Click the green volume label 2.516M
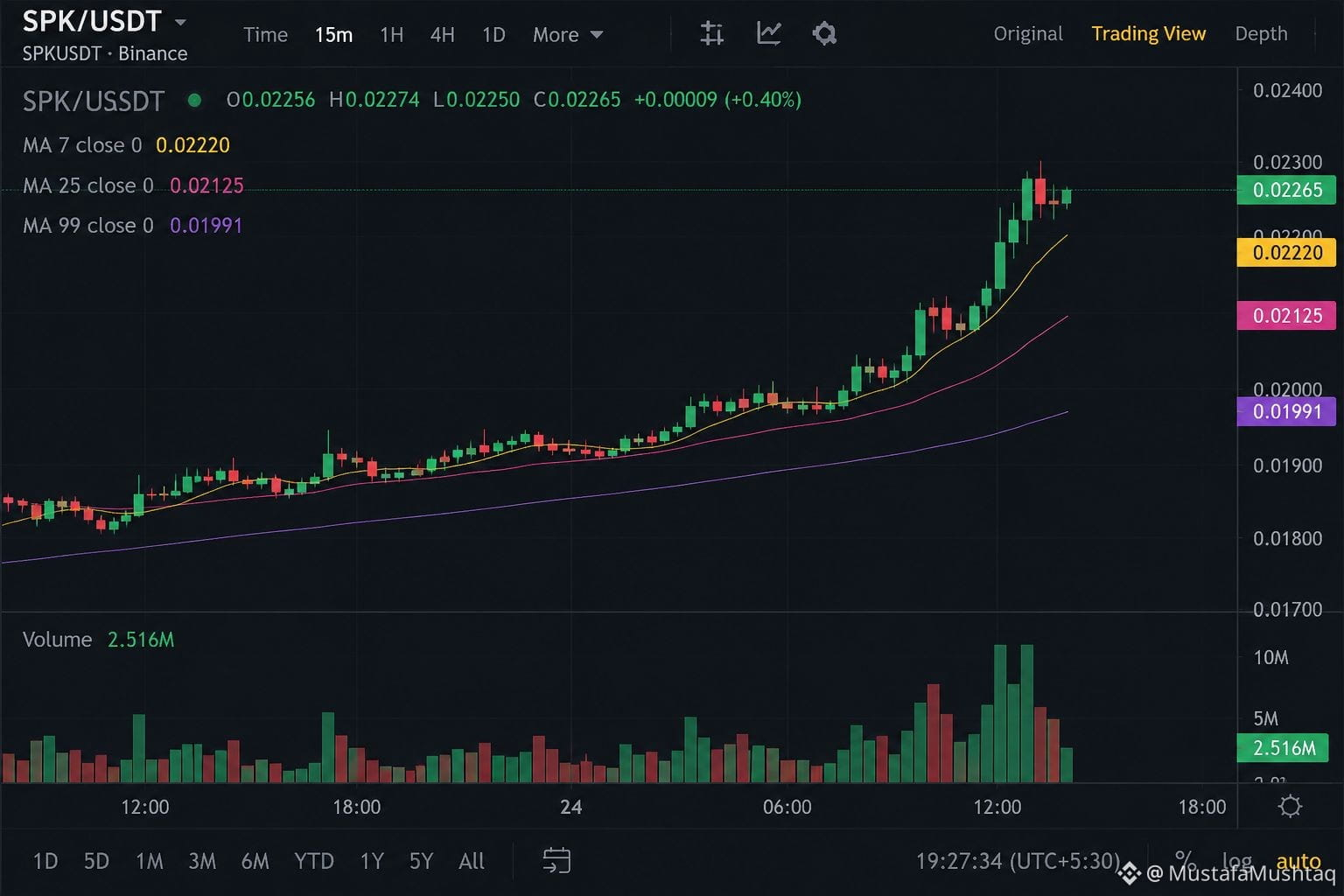 [x=1284, y=748]
